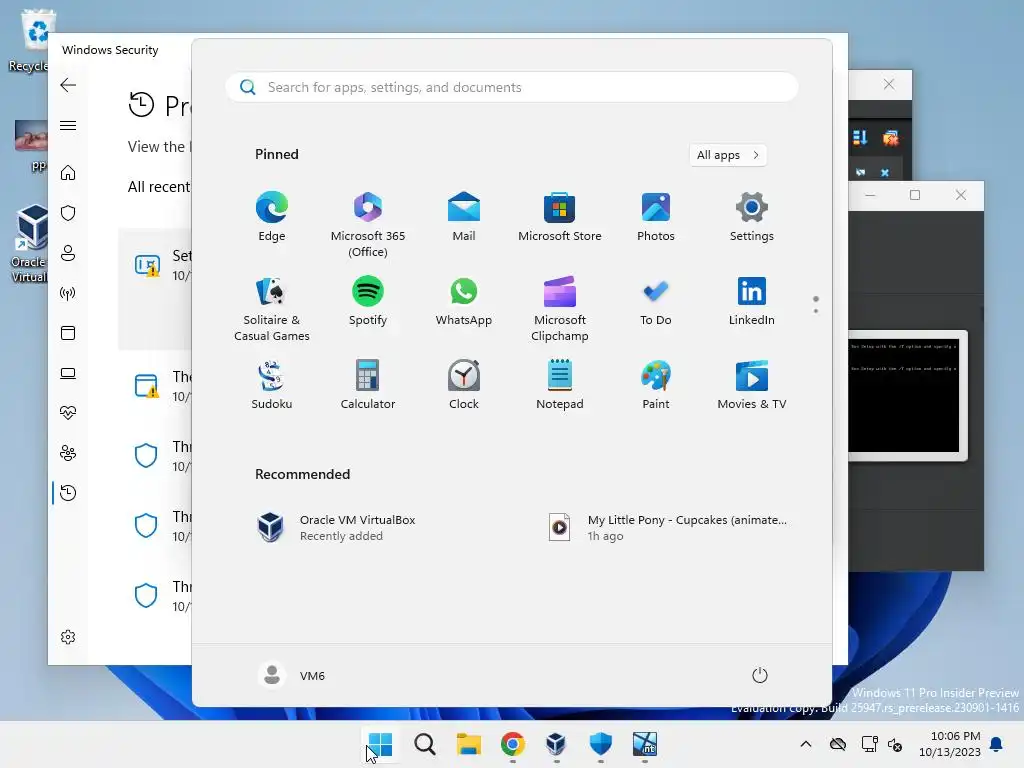The image size is (1024, 768).
Task: Open Virus & threat protection shield
Action: pyautogui.click(x=68, y=213)
